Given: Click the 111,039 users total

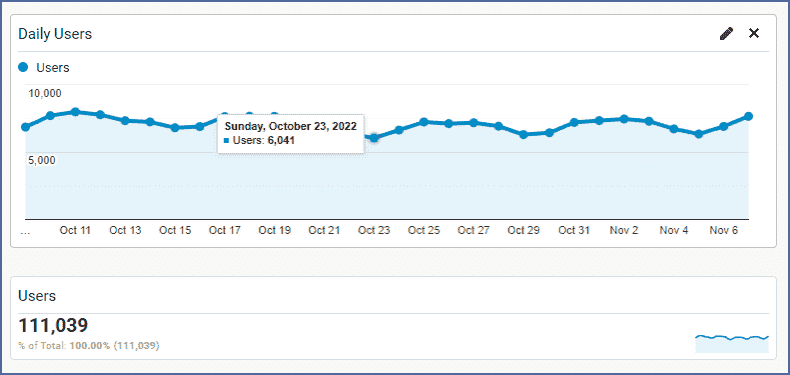Looking at the screenshot, I should point(53,325).
